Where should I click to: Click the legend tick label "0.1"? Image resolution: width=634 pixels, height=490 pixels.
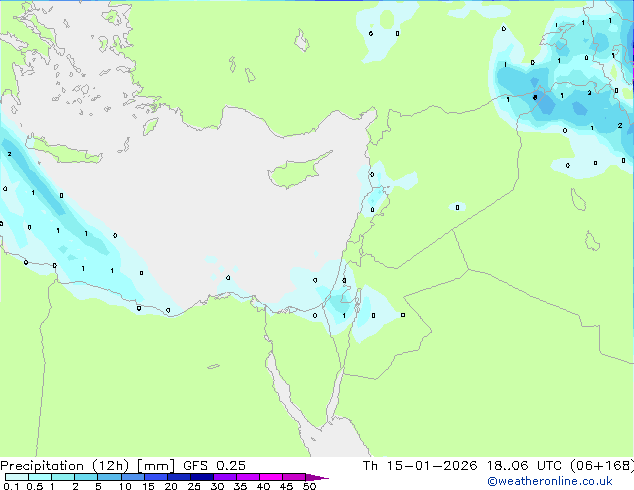pos(11,486)
